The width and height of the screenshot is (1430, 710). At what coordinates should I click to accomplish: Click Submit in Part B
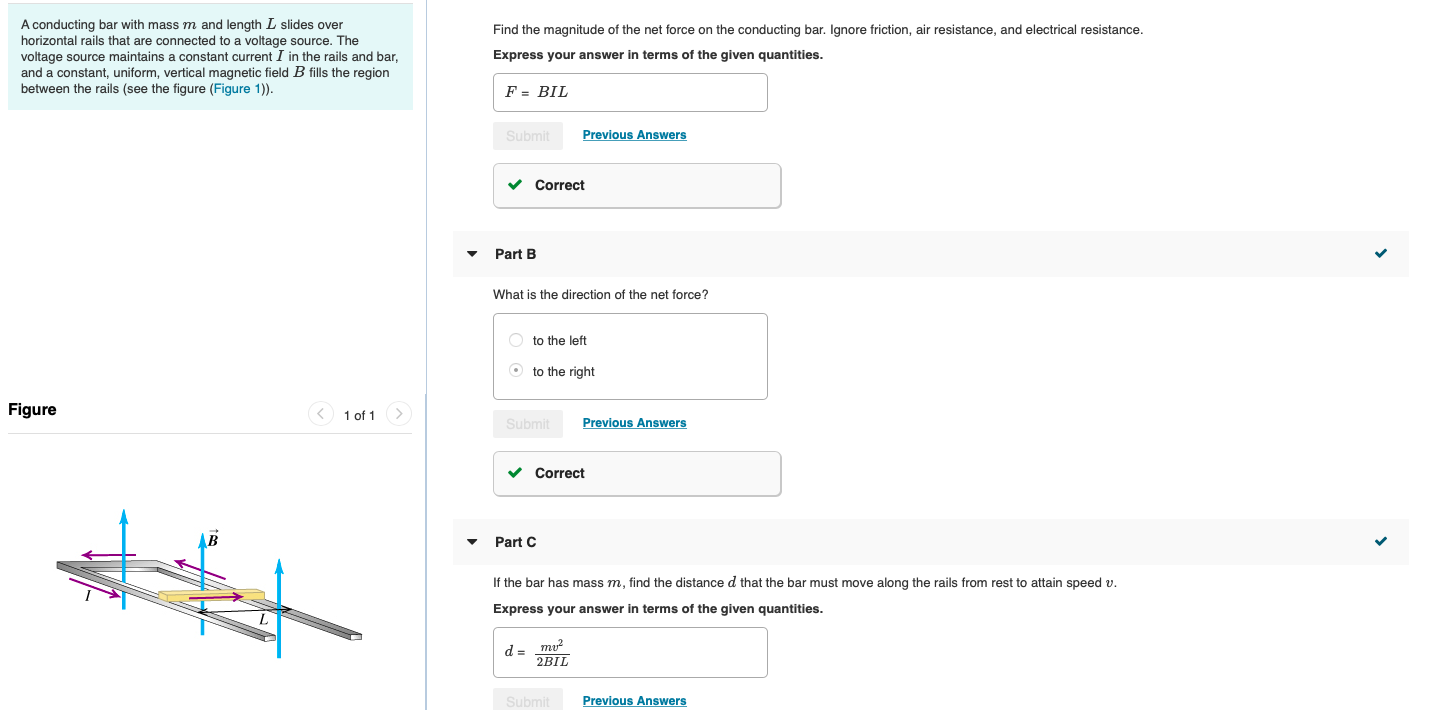pyautogui.click(x=527, y=422)
